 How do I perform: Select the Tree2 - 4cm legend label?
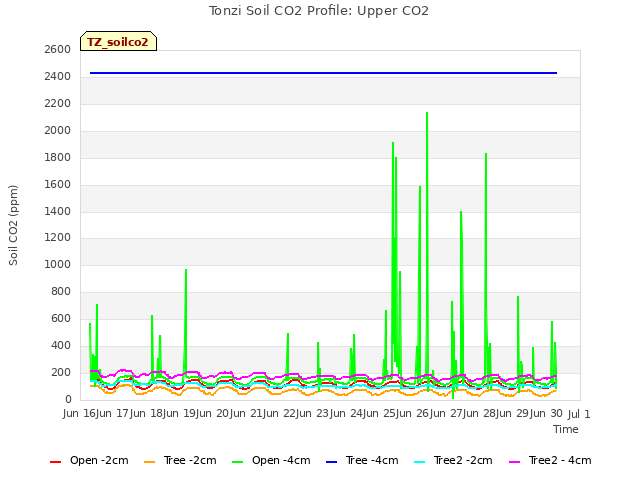(x=560, y=460)
